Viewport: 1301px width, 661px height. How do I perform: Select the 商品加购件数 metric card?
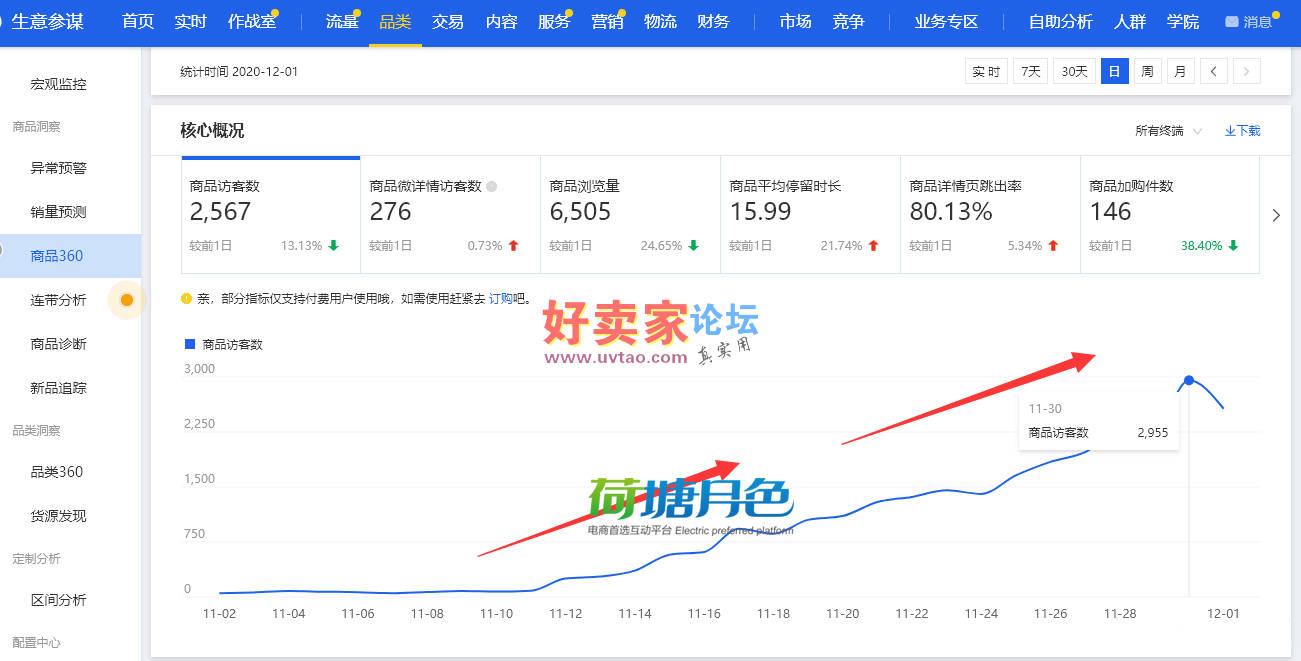click(x=1169, y=214)
